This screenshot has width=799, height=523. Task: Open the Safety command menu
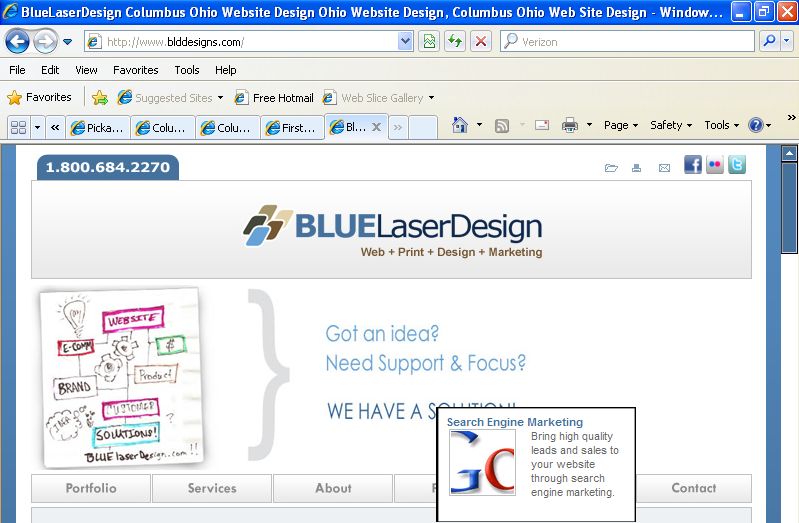coord(671,125)
